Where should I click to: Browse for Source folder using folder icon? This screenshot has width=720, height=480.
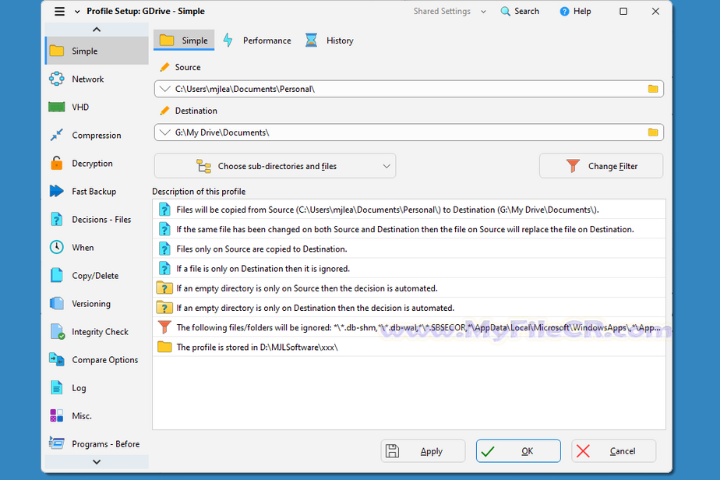pyautogui.click(x=652, y=89)
